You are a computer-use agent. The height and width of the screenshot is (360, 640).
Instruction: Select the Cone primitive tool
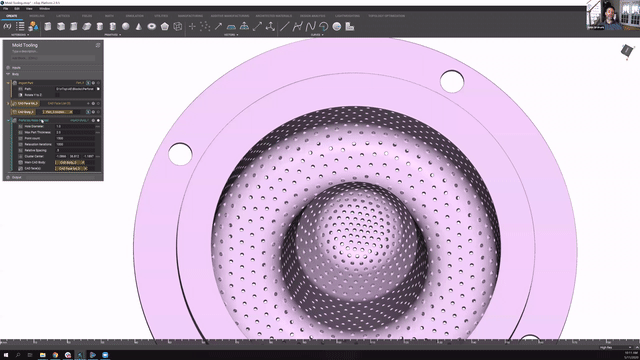click(139, 27)
